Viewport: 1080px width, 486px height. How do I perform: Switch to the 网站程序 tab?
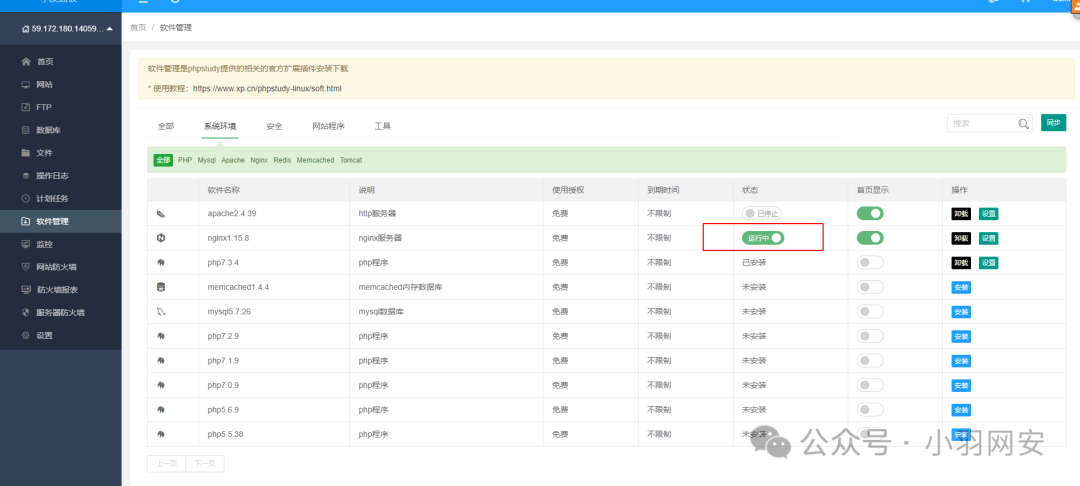(328, 127)
